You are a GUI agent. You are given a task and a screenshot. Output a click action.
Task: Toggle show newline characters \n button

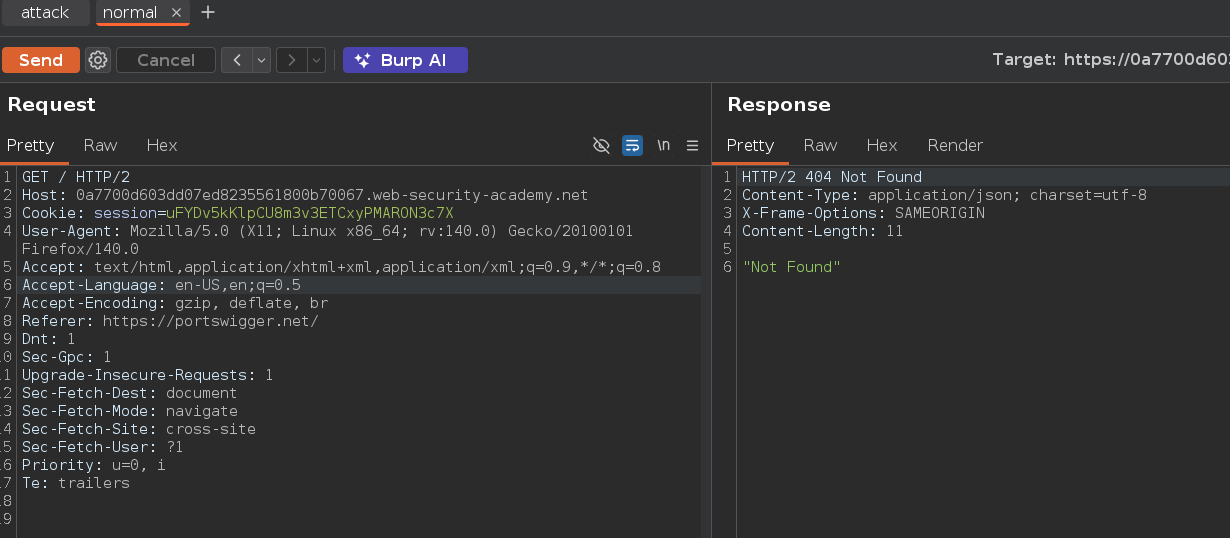click(x=663, y=145)
